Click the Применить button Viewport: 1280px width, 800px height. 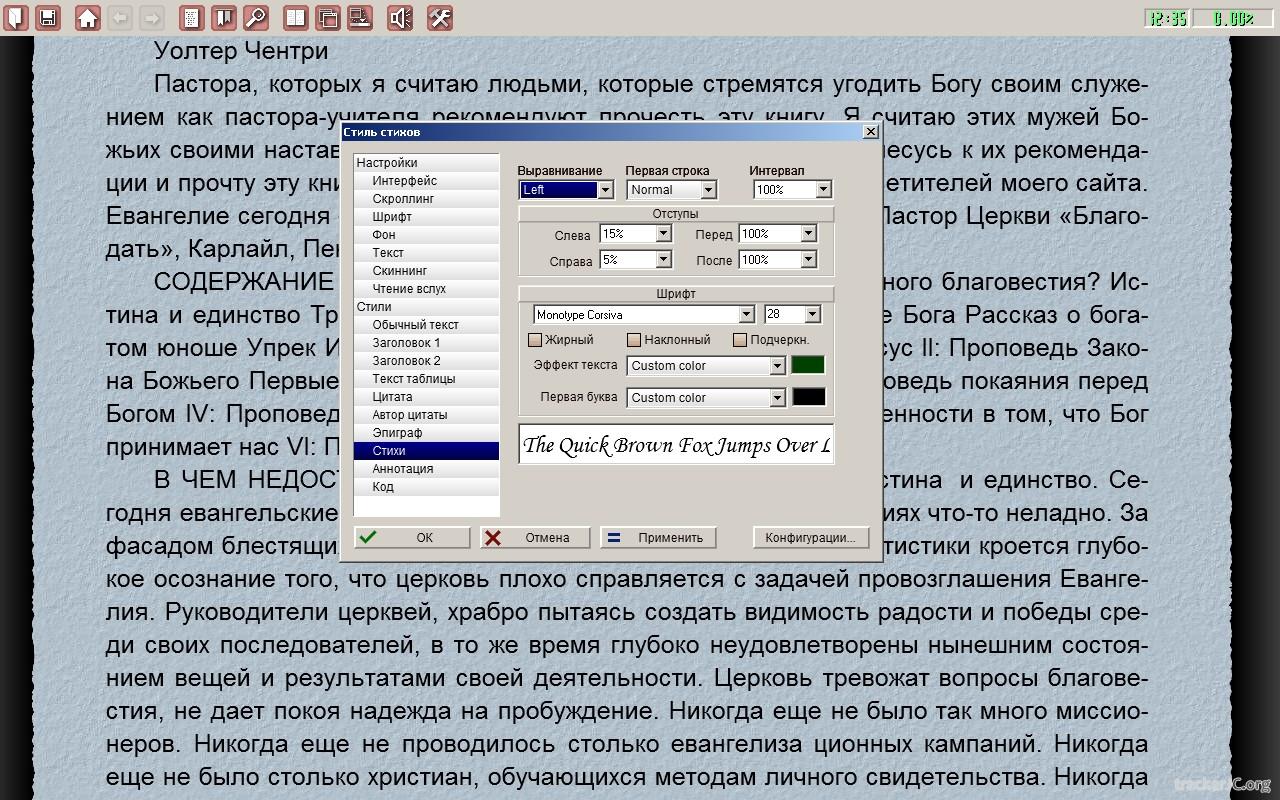pyautogui.click(x=658, y=537)
